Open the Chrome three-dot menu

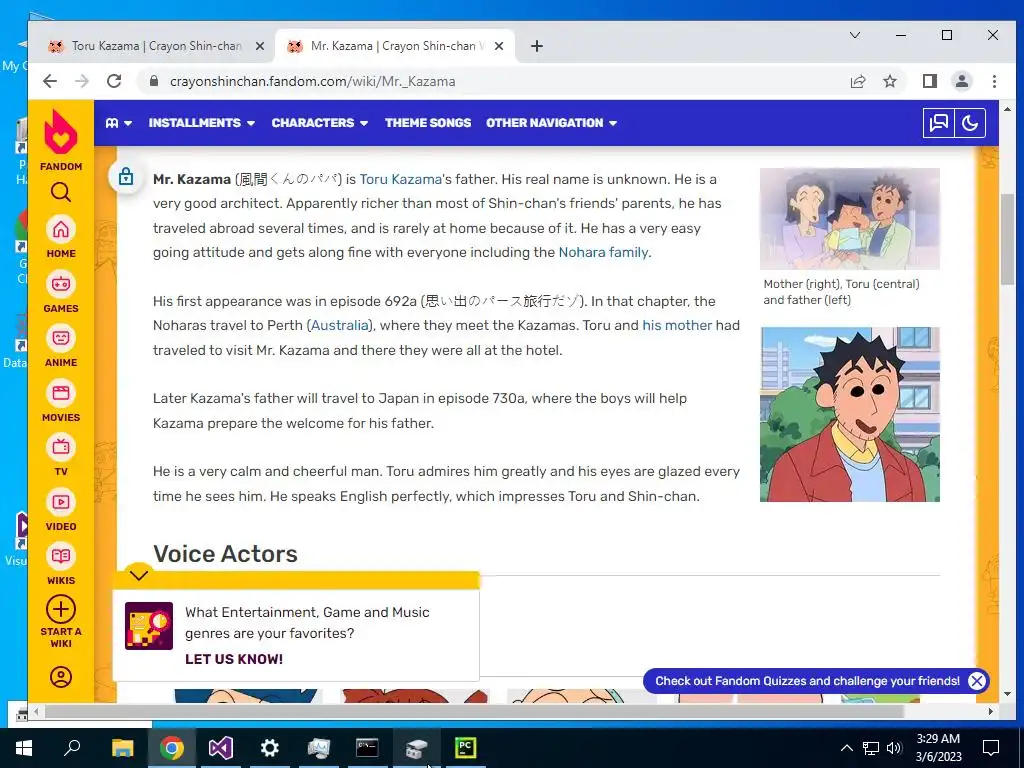[994, 81]
